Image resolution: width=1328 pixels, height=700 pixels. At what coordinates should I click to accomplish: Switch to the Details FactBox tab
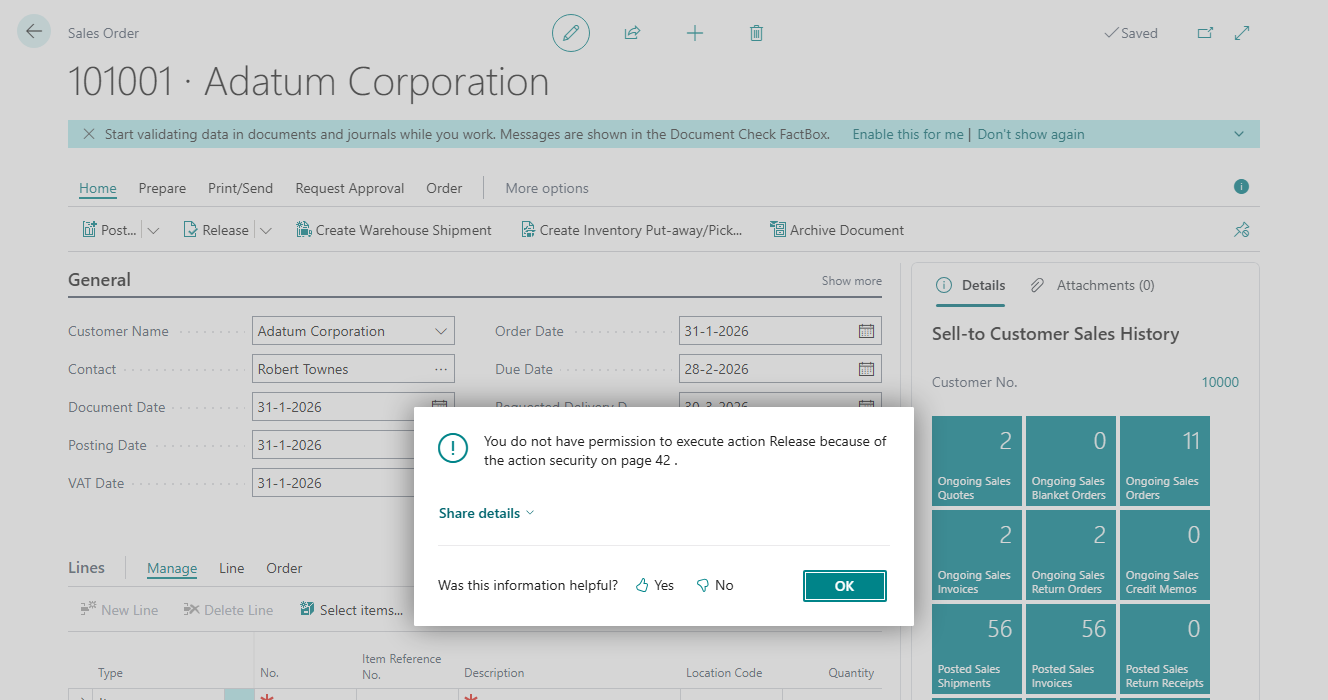point(970,285)
